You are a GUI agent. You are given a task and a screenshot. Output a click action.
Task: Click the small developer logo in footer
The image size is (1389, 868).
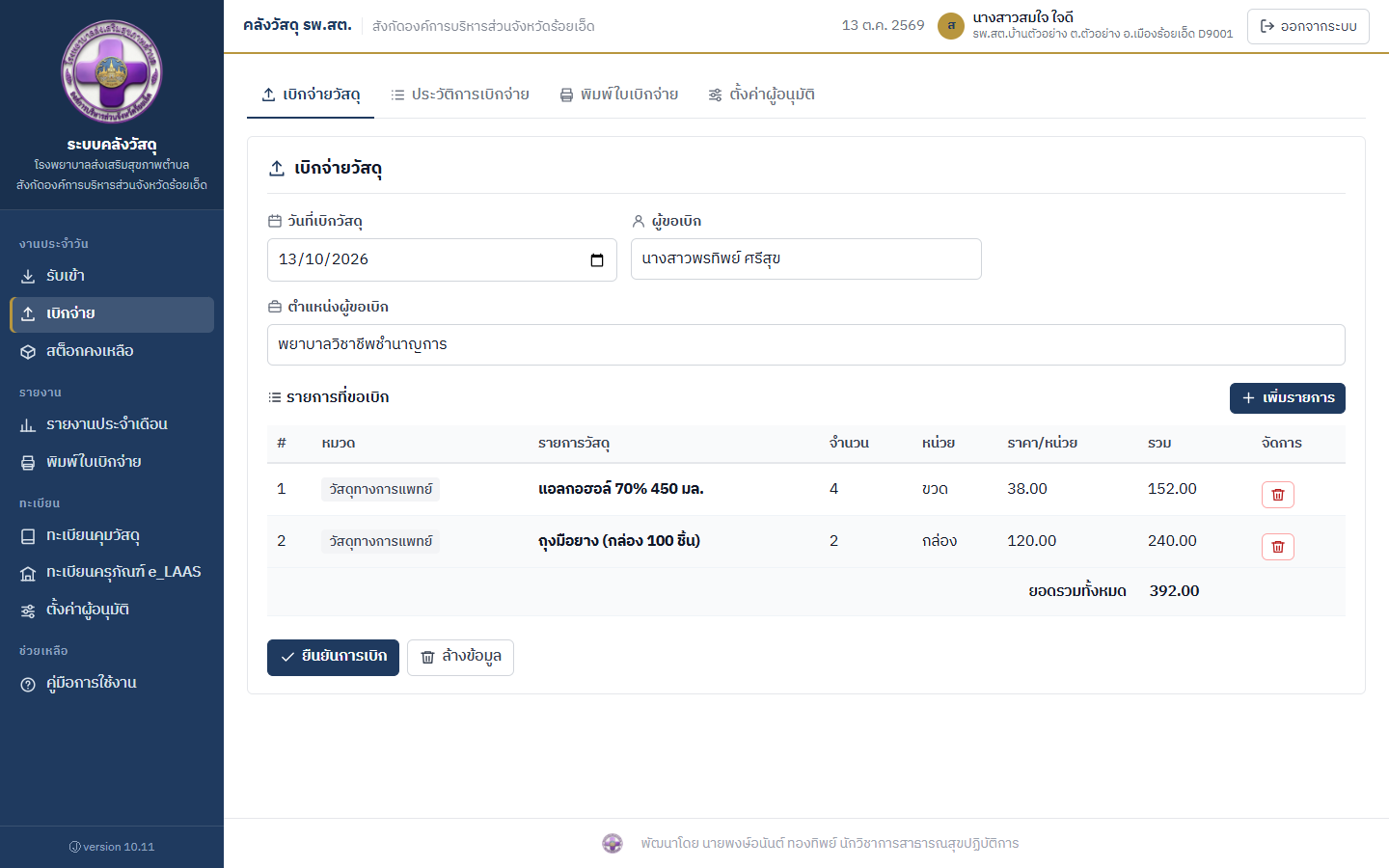[613, 844]
